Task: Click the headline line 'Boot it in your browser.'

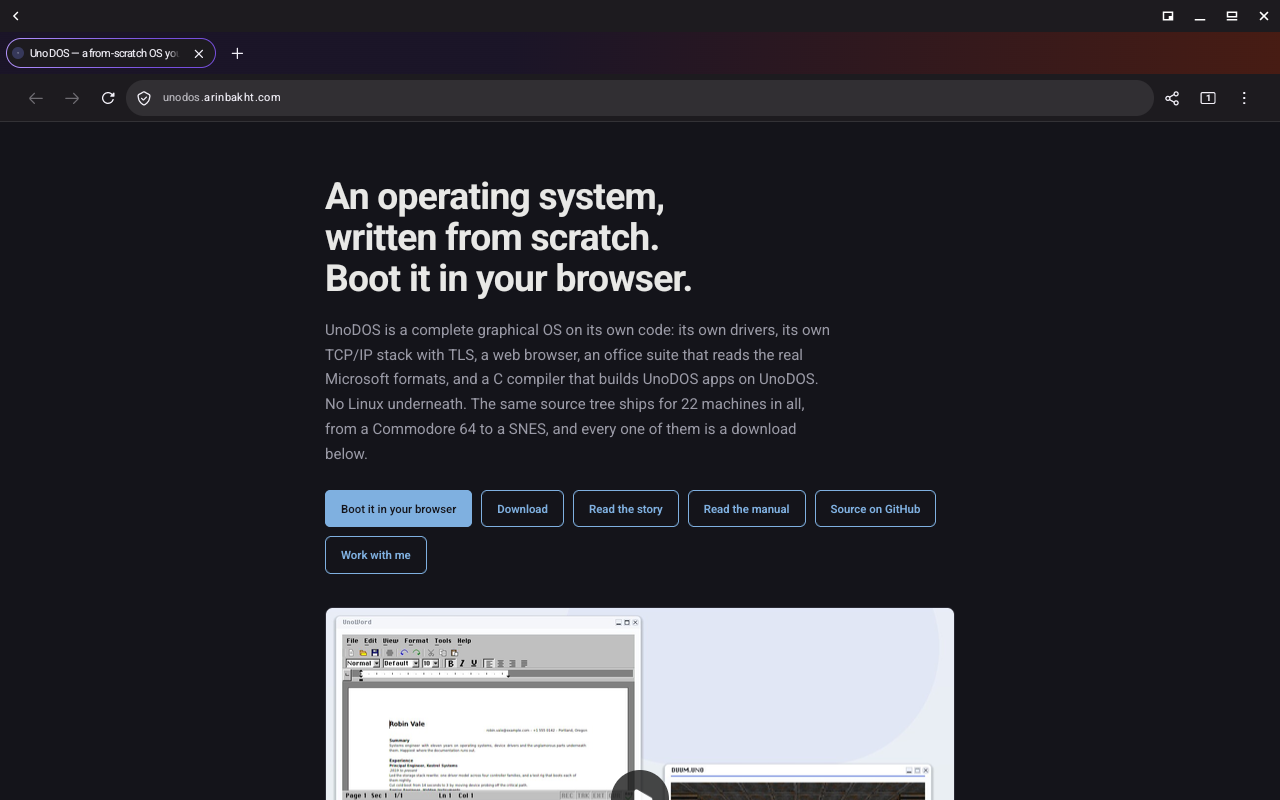Action: point(508,279)
